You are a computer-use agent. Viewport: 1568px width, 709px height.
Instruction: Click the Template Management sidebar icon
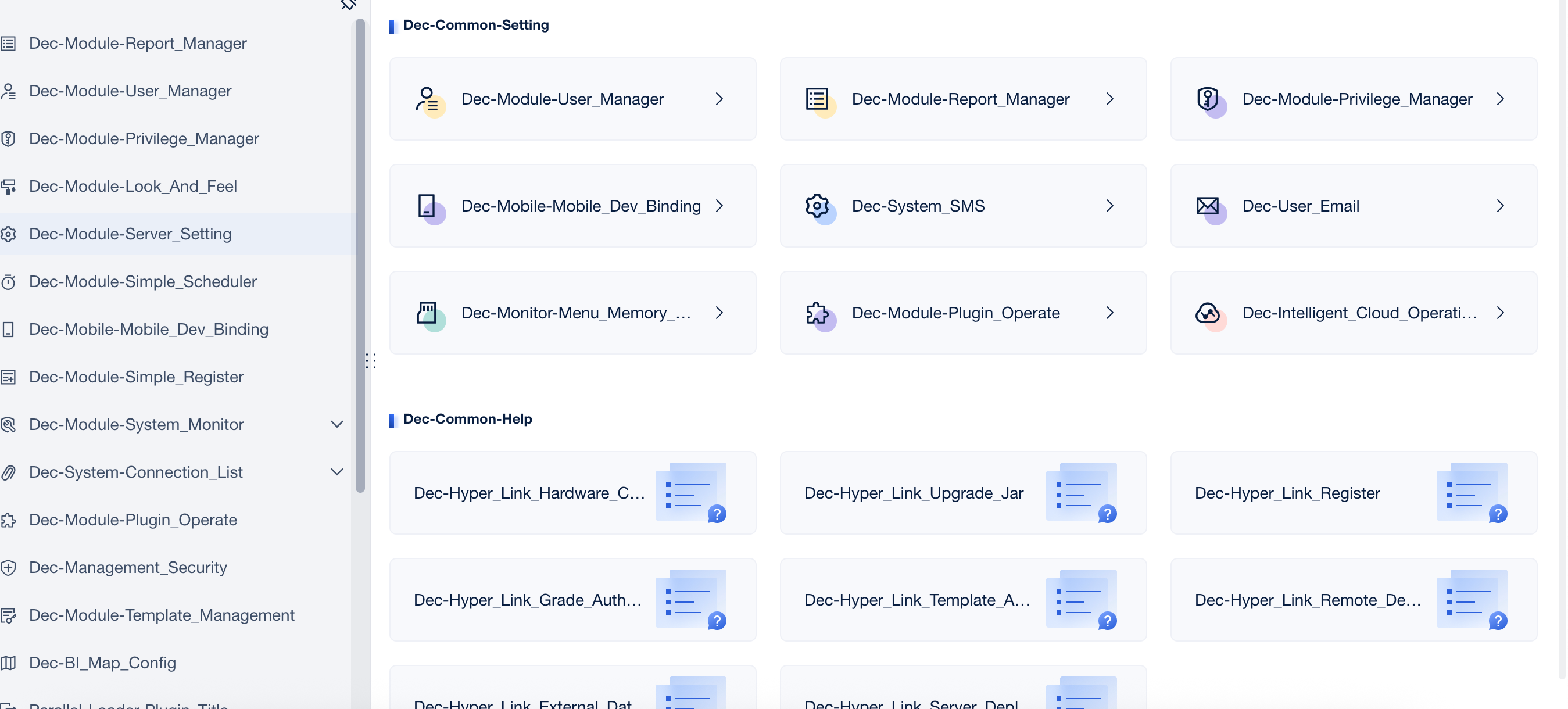[x=8, y=615]
